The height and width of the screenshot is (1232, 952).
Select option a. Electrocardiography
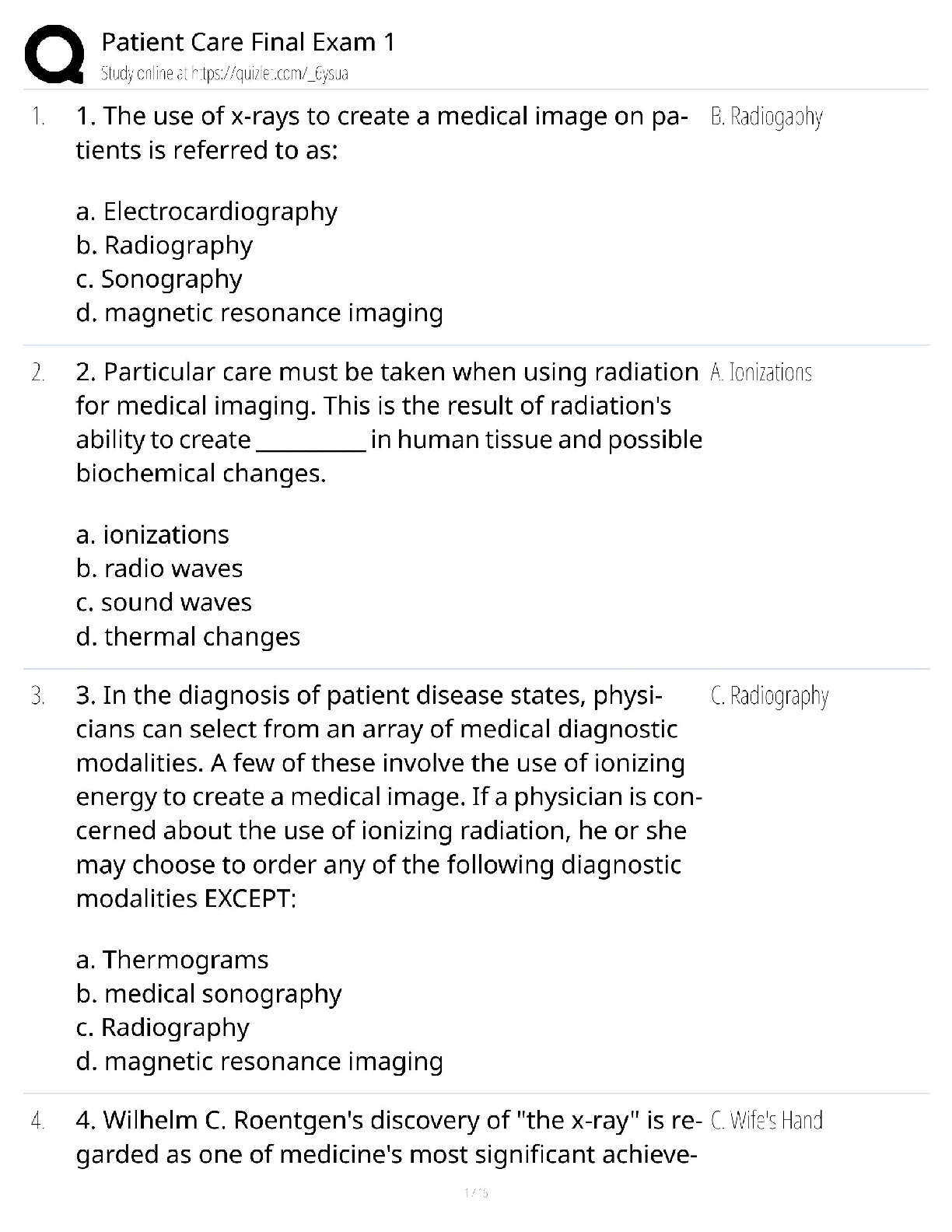[x=207, y=211]
